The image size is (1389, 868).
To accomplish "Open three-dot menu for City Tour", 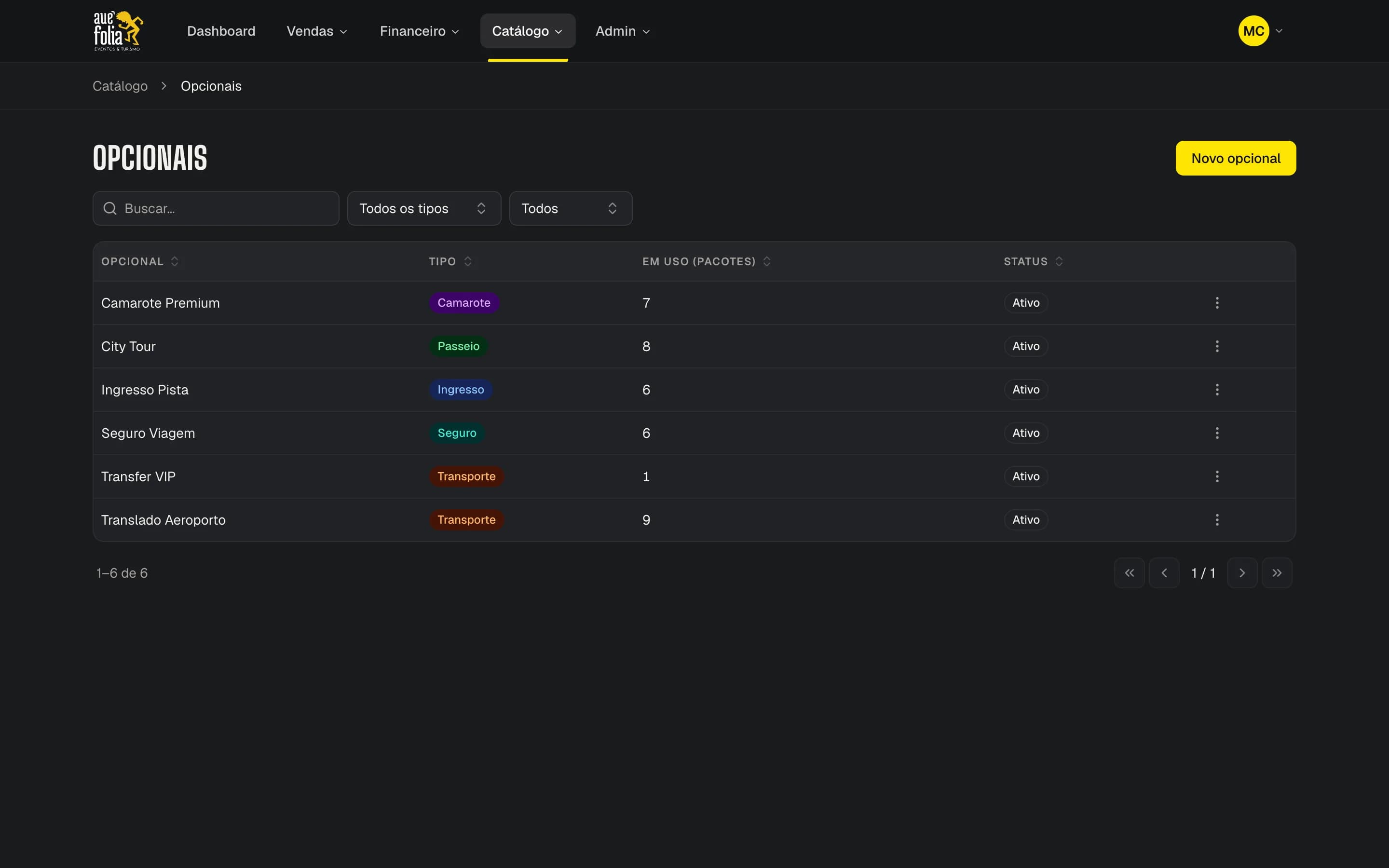I will (x=1217, y=346).
